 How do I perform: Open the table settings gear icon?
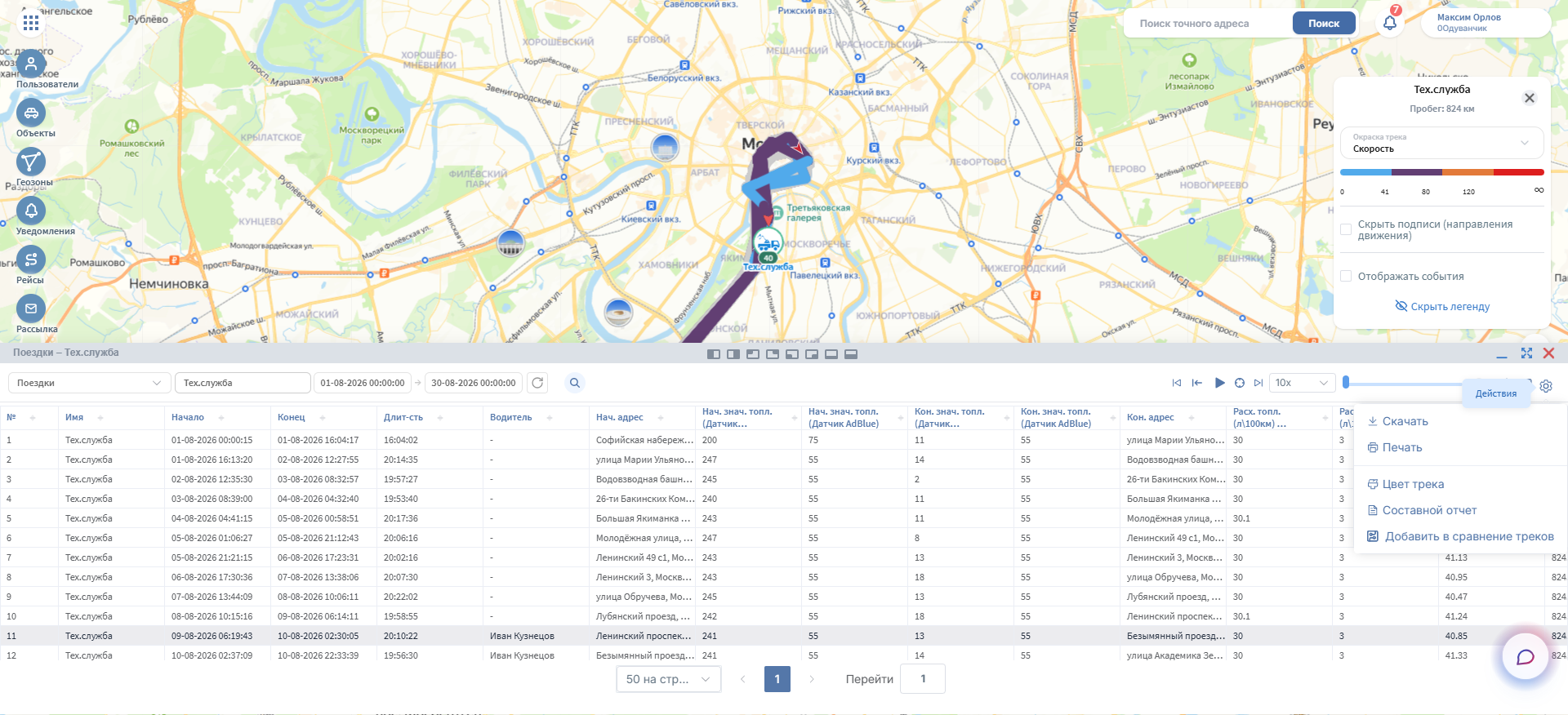[1546, 386]
